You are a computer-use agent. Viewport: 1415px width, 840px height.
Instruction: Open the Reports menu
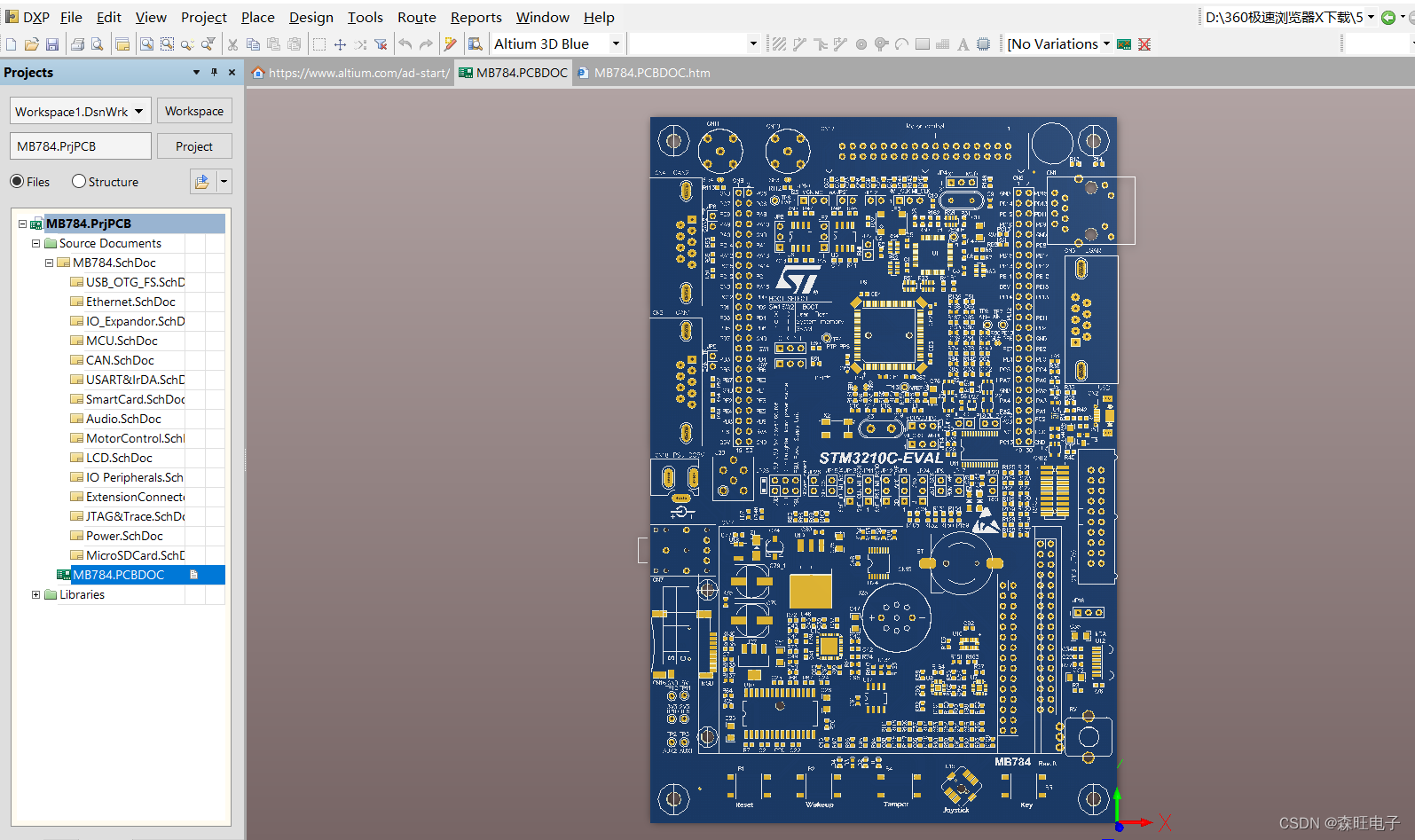(x=476, y=17)
